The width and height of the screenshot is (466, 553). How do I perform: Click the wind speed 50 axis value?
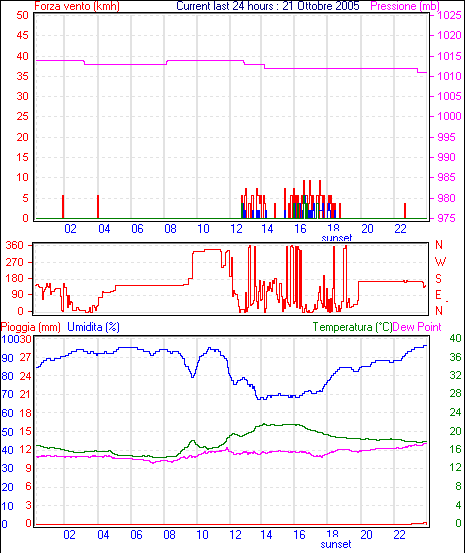point(22,15)
